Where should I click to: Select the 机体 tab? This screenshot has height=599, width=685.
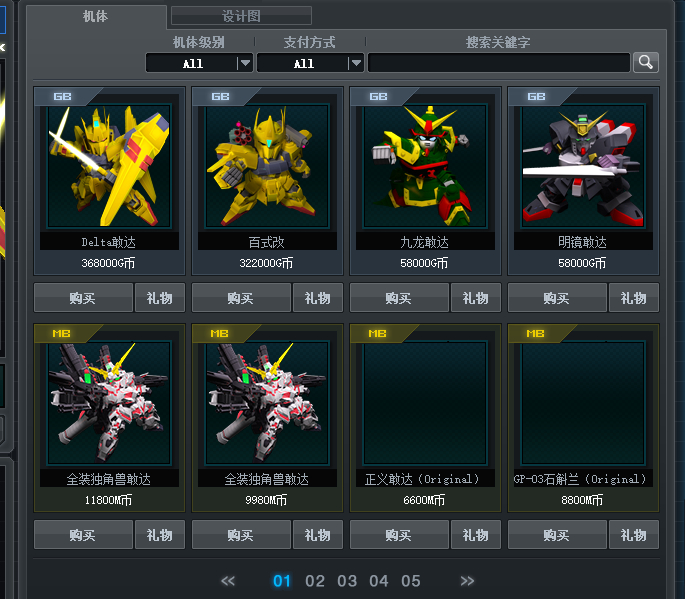(x=96, y=16)
